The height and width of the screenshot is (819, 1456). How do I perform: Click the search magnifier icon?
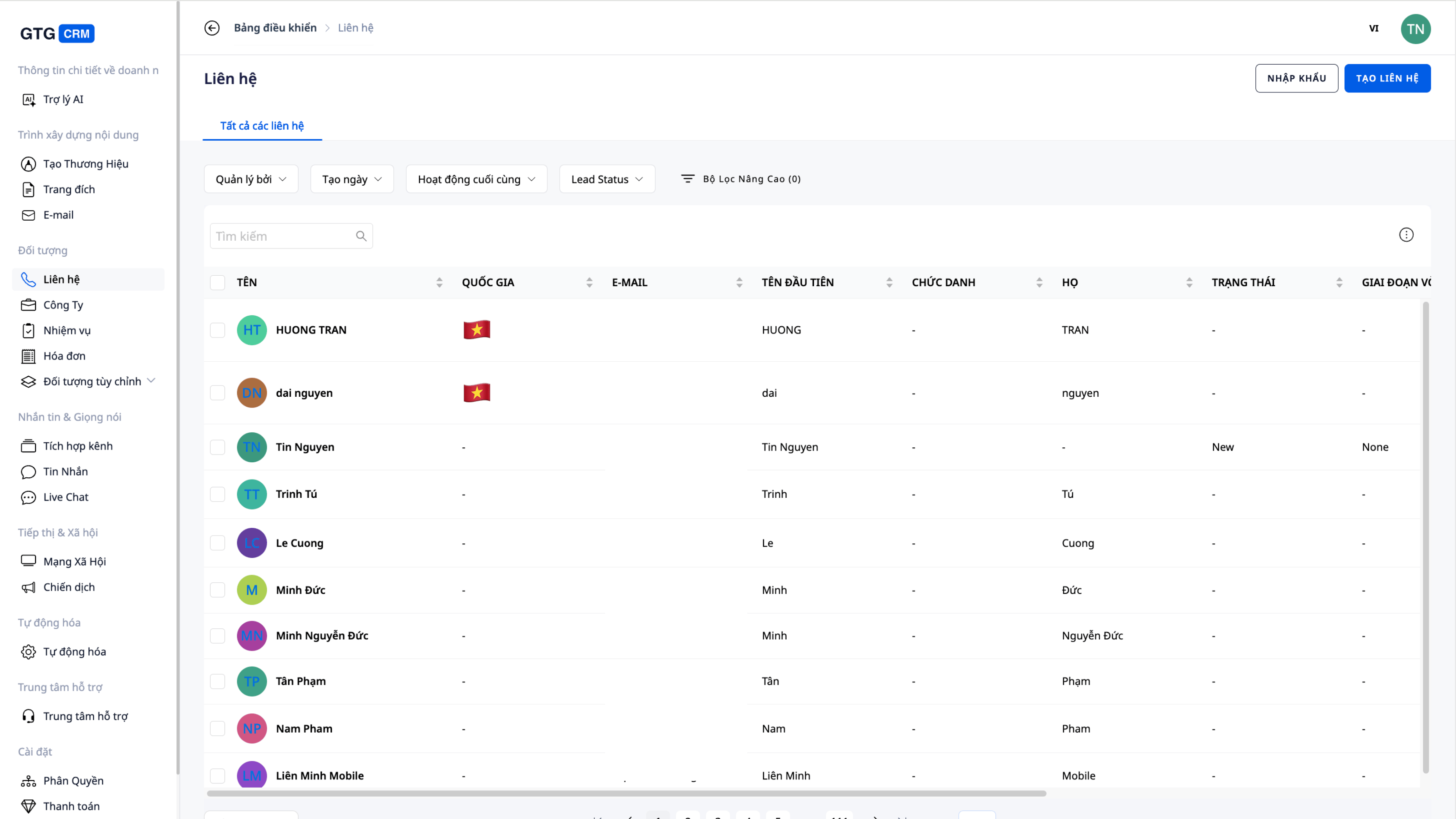pos(361,236)
